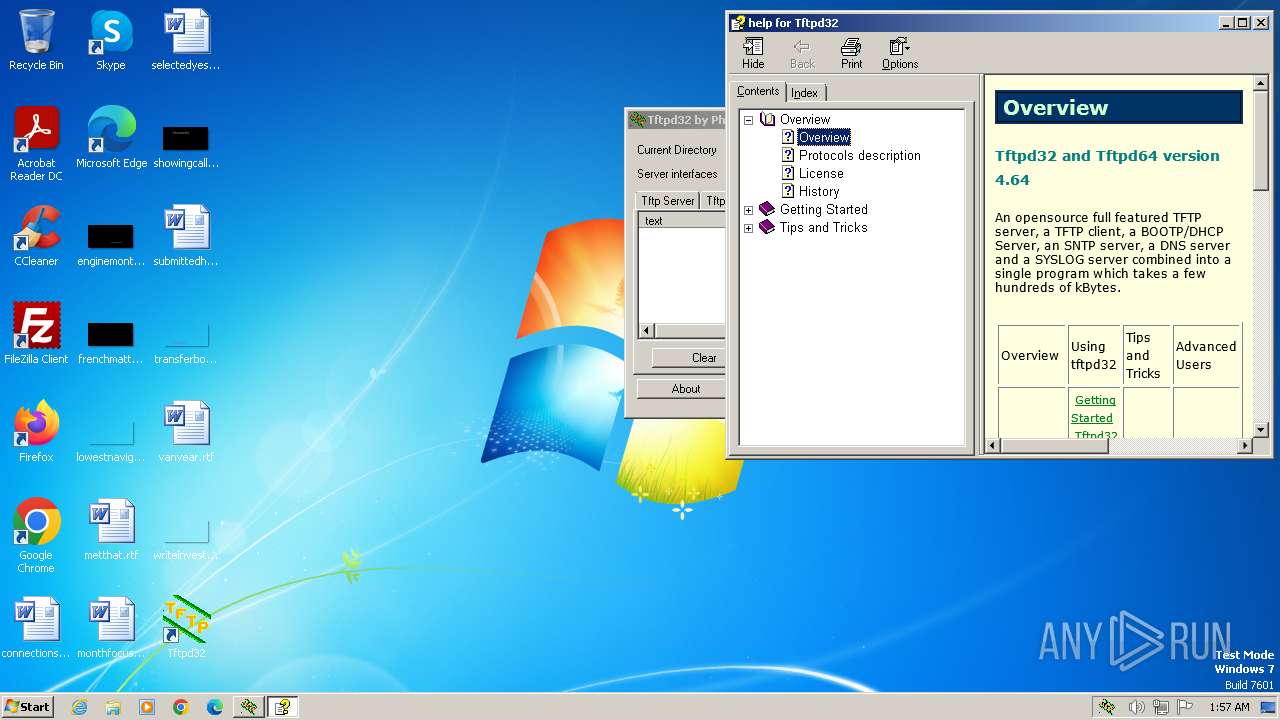Click the help pane horizontal scroll right arrow

tap(1245, 446)
